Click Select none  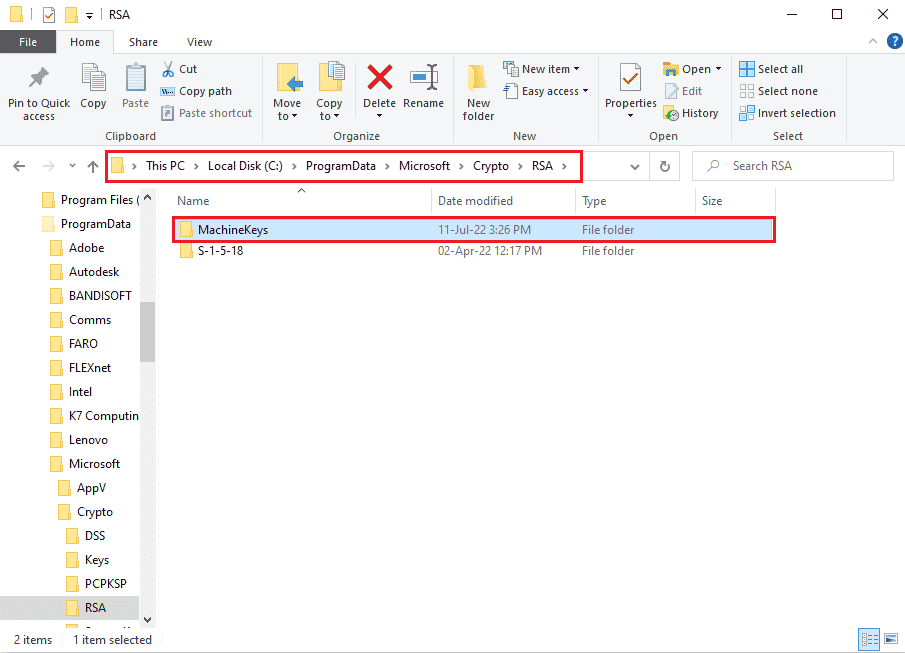pyautogui.click(x=779, y=91)
